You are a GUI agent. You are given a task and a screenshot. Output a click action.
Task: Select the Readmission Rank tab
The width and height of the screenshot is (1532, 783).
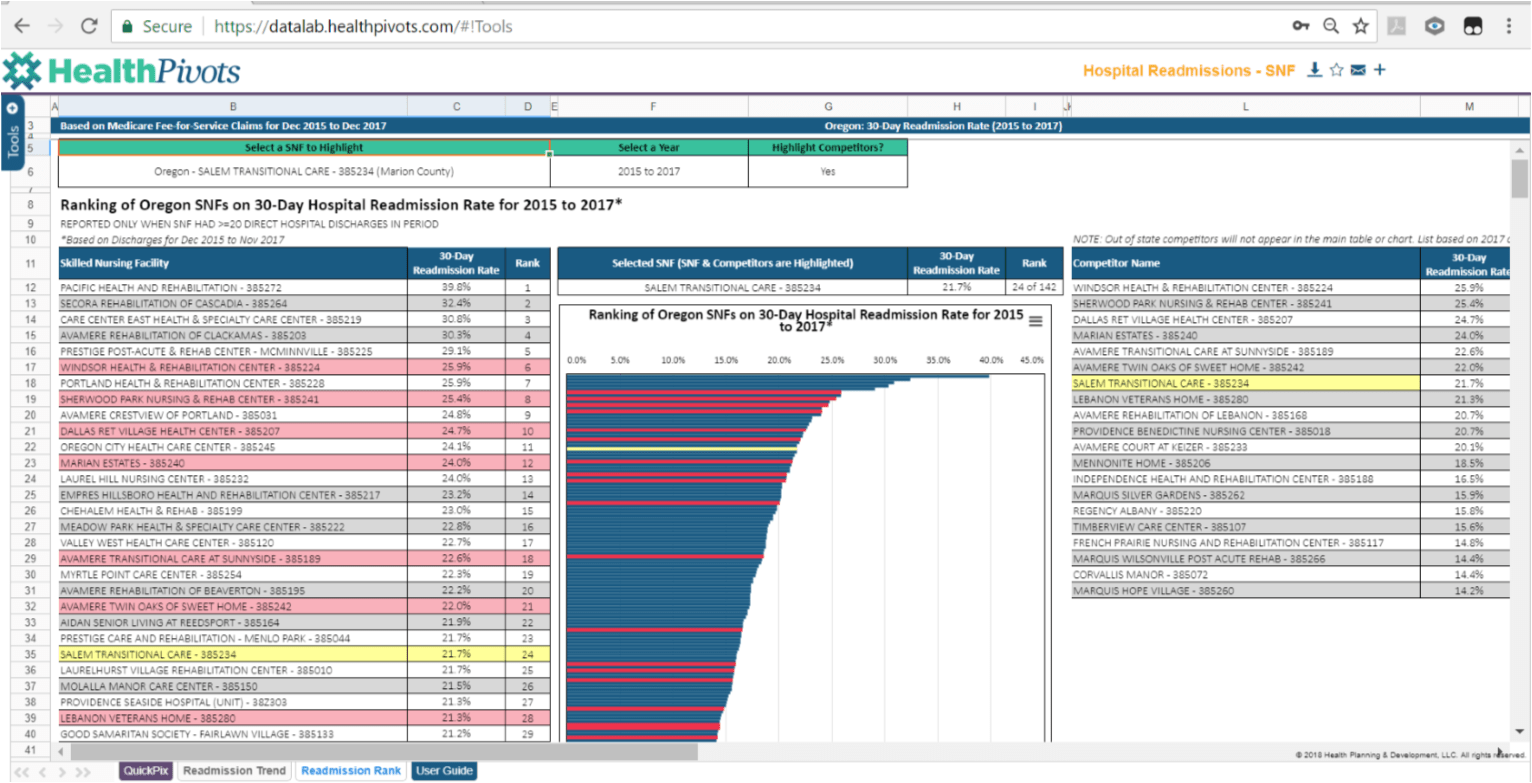pos(351,770)
